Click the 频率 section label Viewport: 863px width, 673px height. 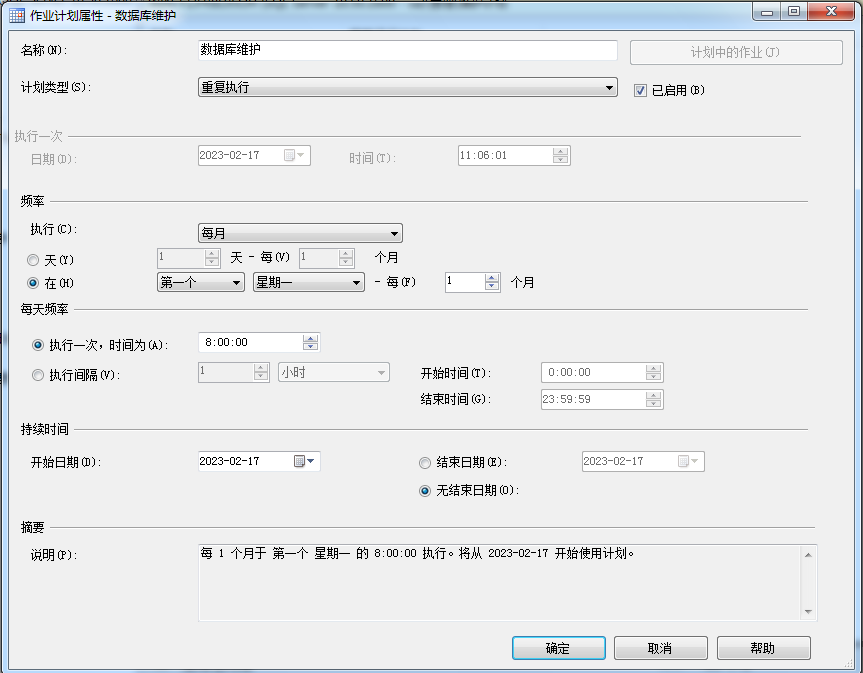(32, 201)
